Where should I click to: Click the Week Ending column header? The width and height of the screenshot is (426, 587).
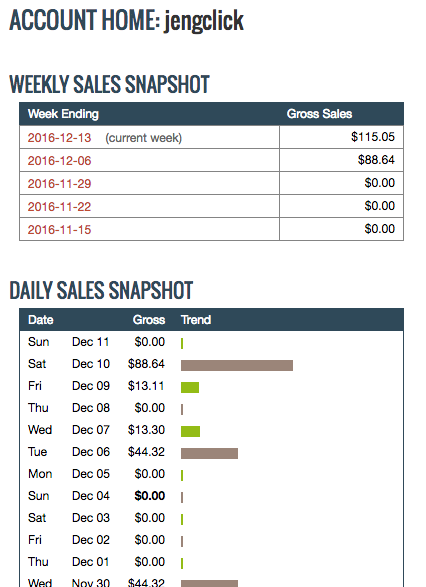pos(63,114)
